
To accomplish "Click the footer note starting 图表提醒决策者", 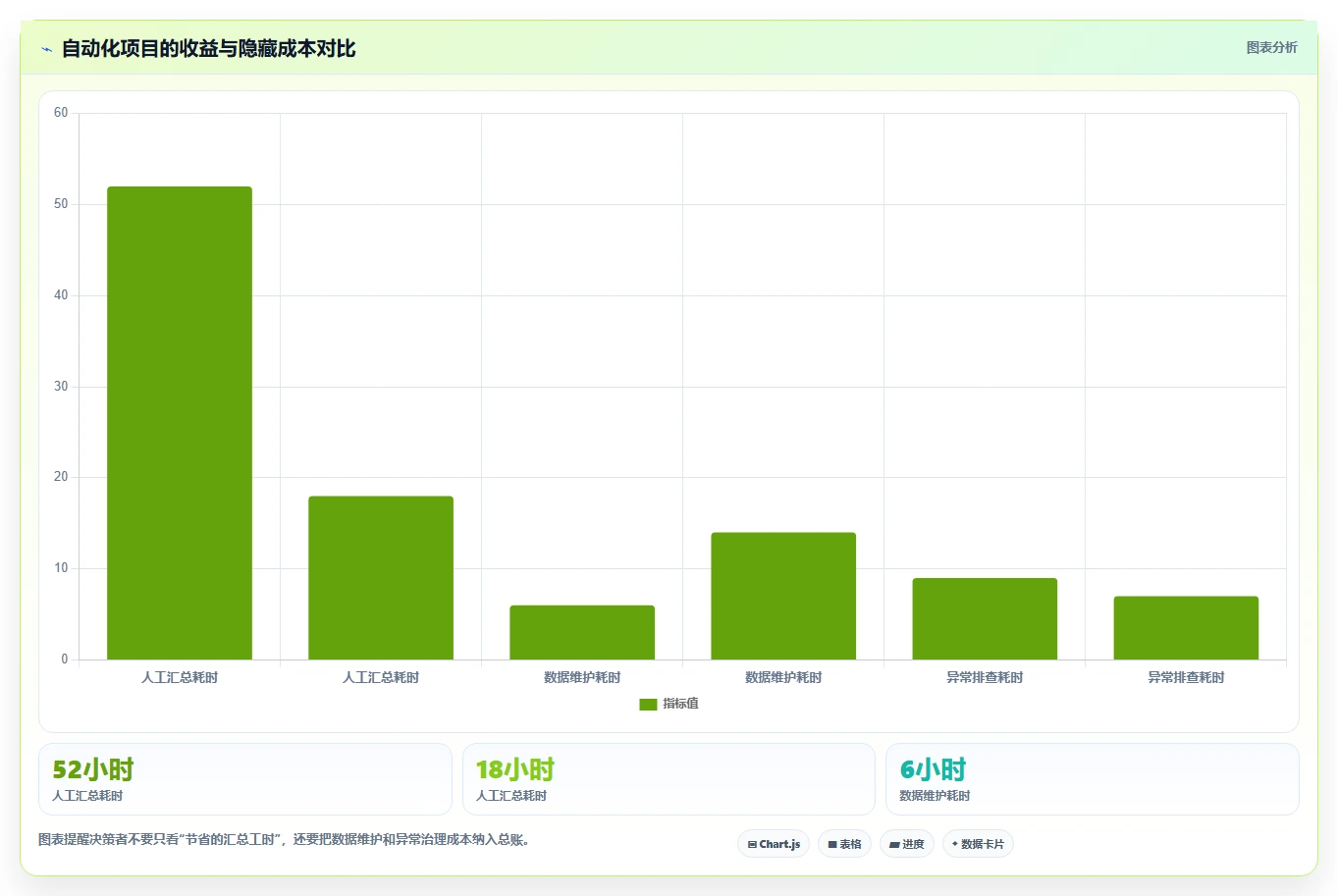I will pyautogui.click(x=284, y=840).
